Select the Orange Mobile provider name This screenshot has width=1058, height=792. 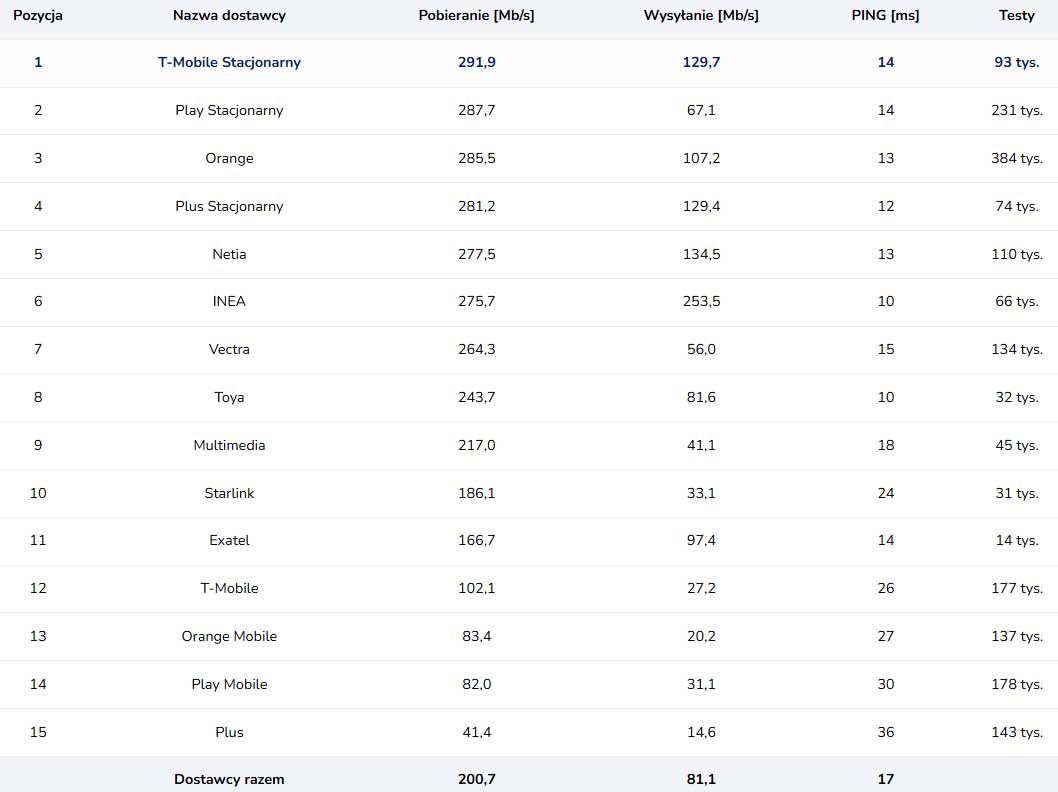[229, 636]
